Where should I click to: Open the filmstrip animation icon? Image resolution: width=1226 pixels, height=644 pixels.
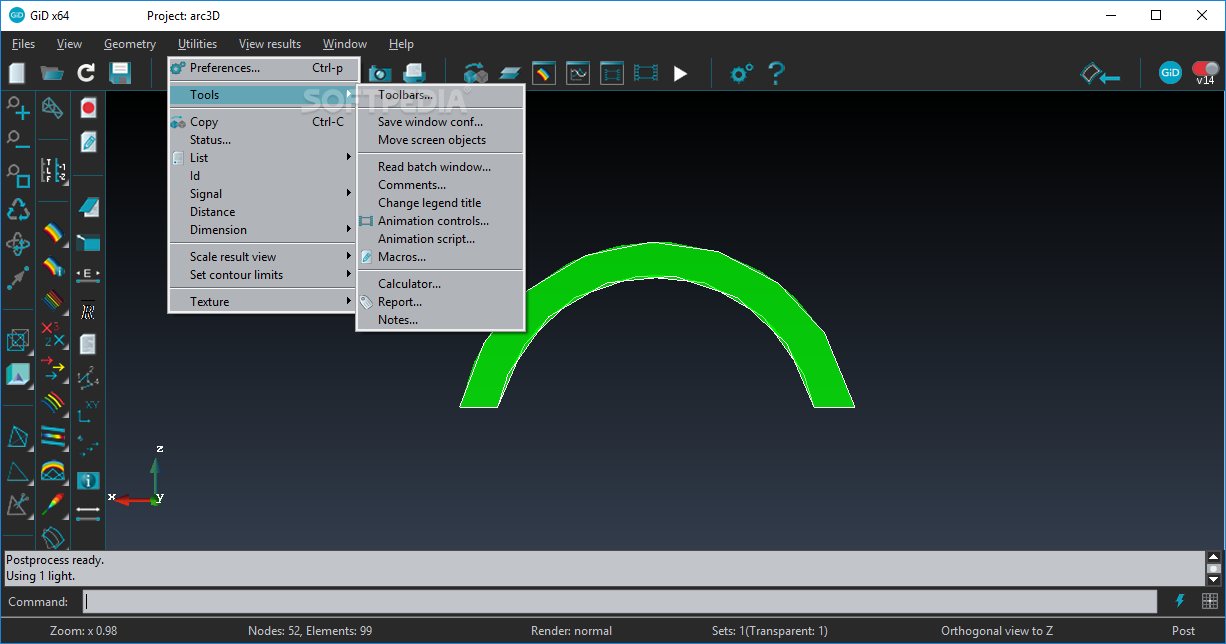tap(646, 73)
